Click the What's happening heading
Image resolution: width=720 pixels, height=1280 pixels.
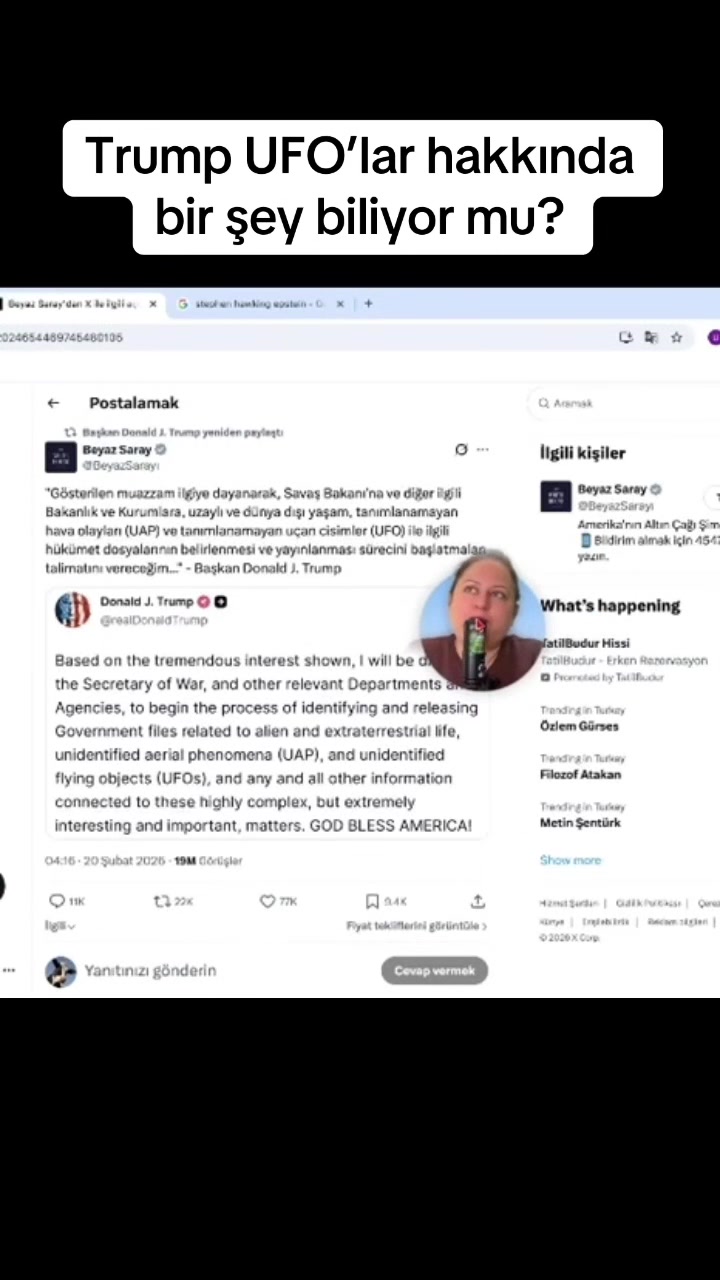tap(610, 605)
